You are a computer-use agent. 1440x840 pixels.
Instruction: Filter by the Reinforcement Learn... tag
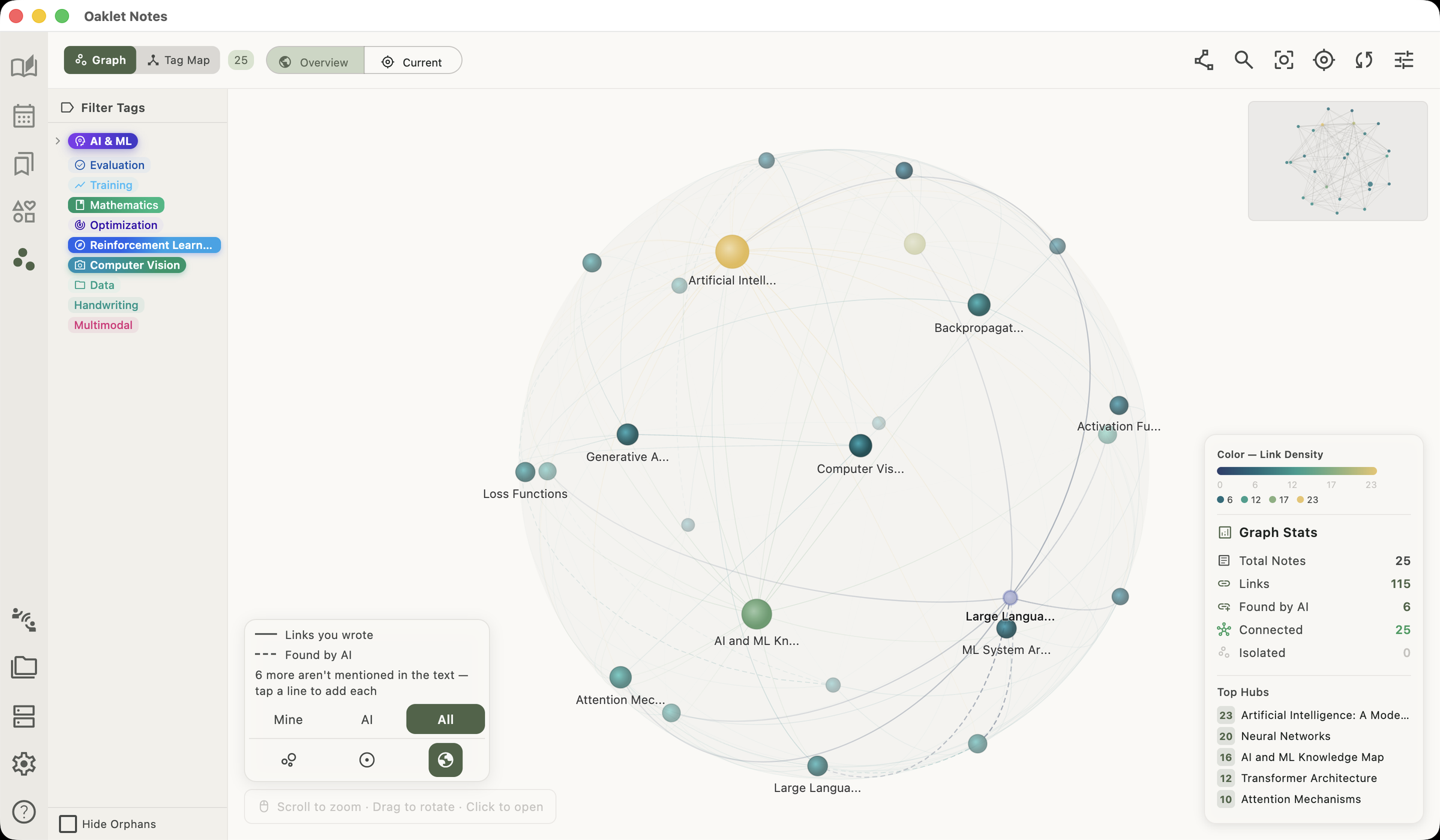click(x=144, y=245)
